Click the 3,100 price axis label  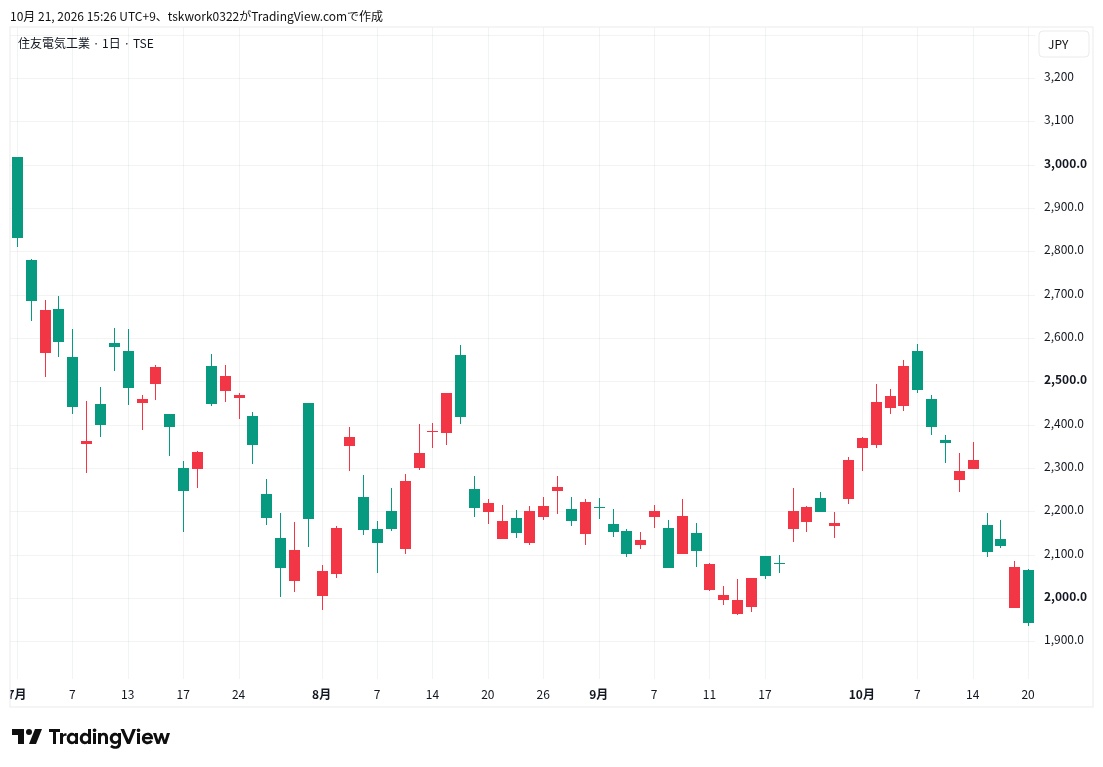coord(1059,120)
